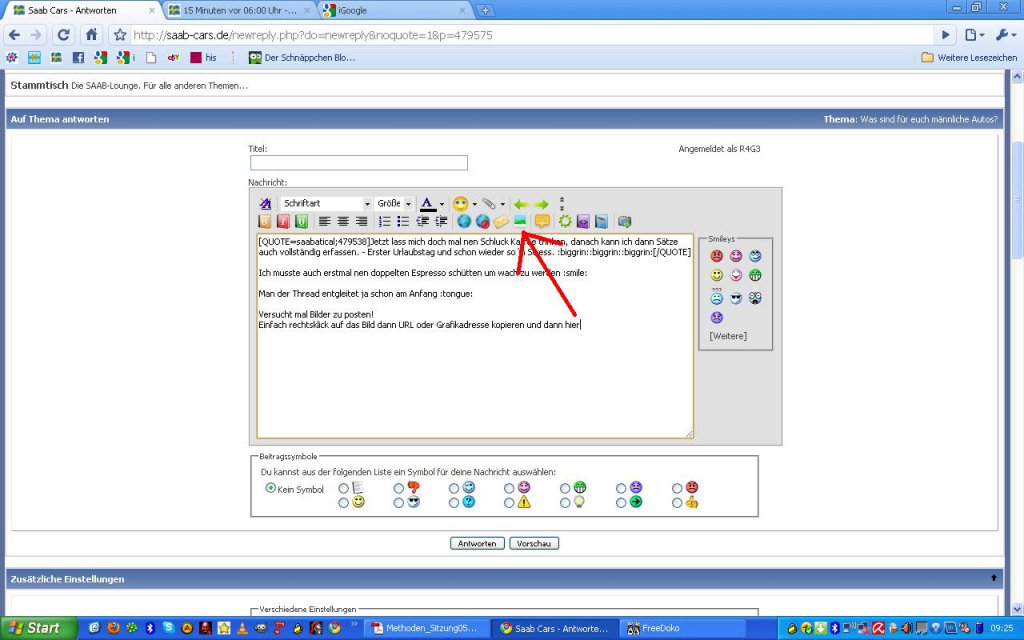This screenshot has width=1024, height=640.
Task: Click the [Weitere] smileys link
Action: (728, 336)
